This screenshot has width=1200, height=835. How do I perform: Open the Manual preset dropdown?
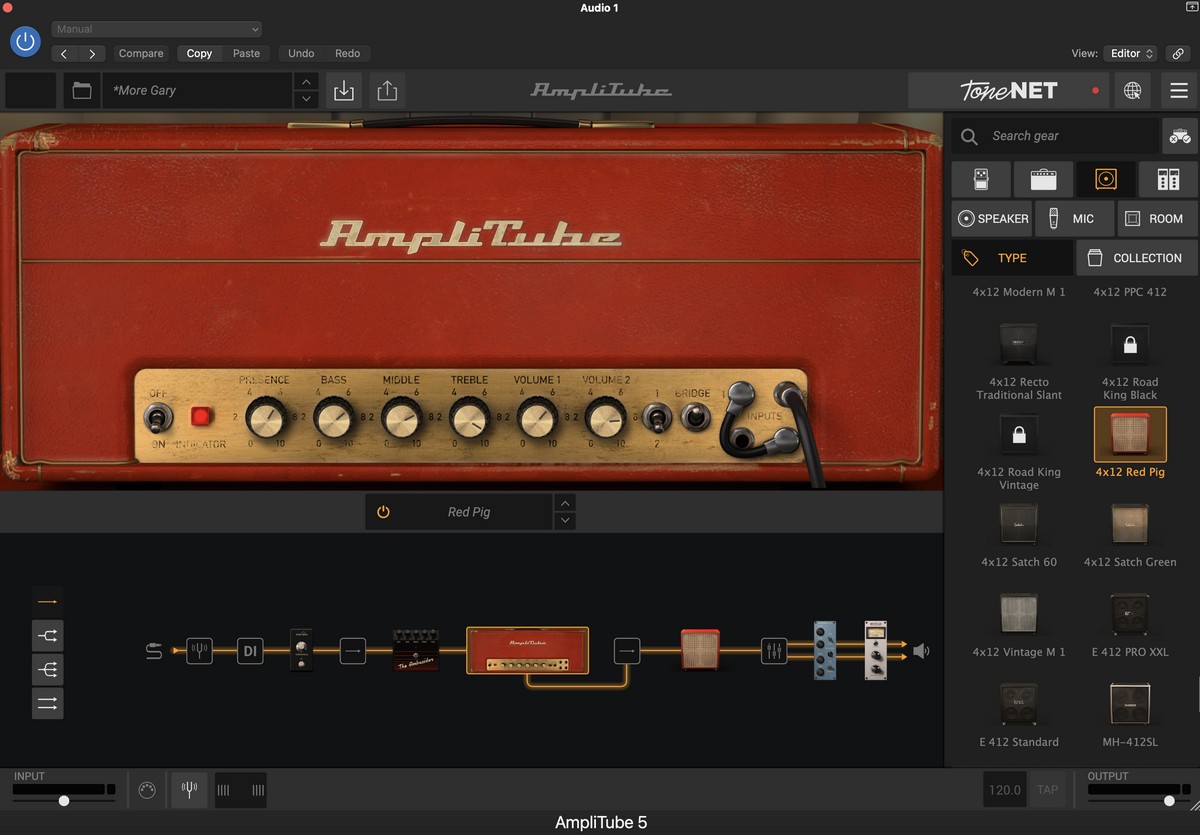[157, 29]
